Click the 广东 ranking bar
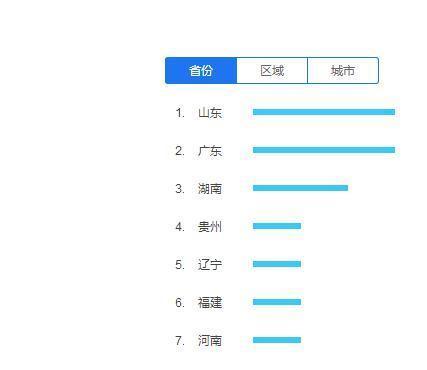This screenshot has height=370, width=427. (x=324, y=150)
